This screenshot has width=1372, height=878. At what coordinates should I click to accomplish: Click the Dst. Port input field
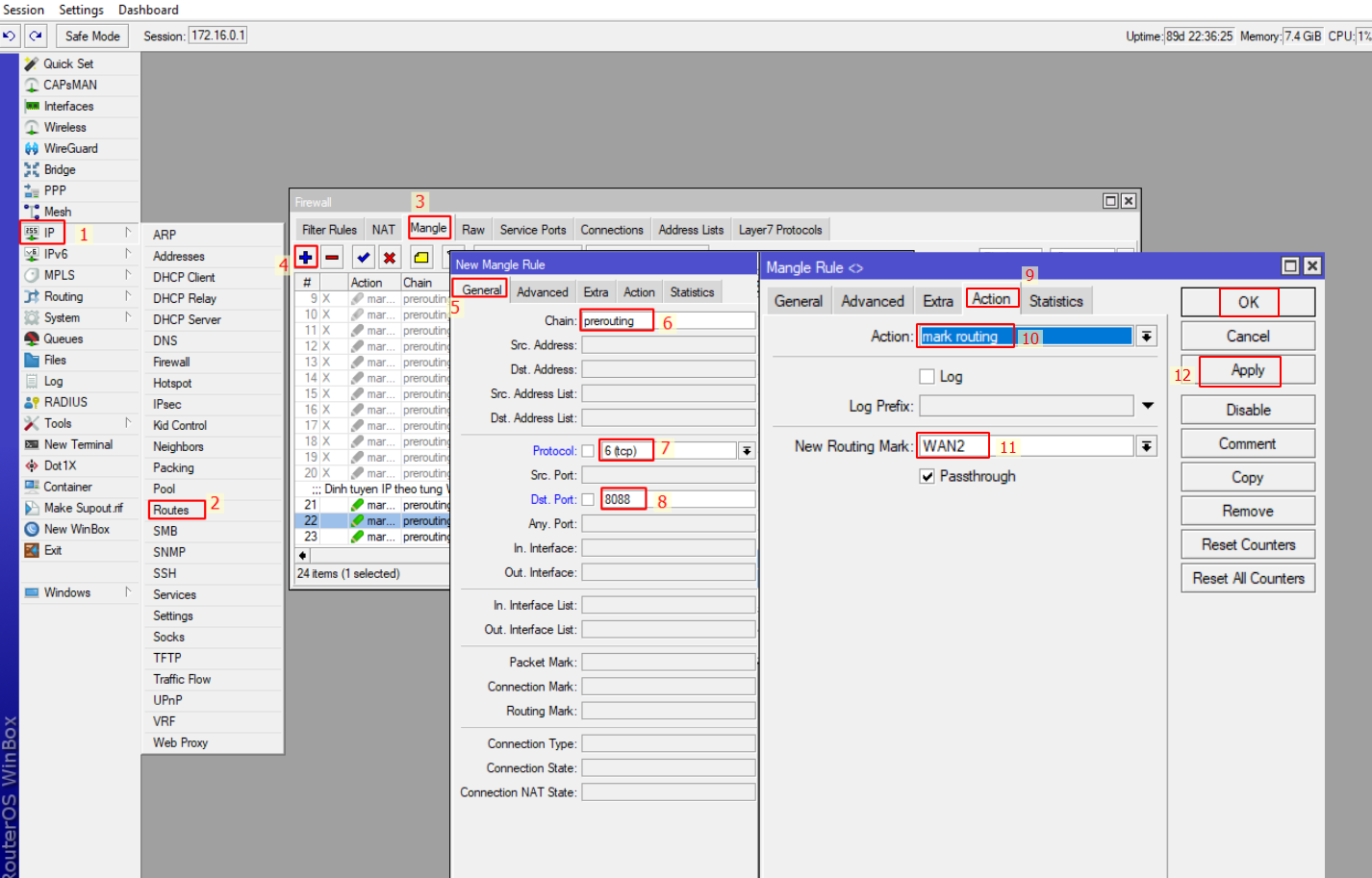click(677, 499)
